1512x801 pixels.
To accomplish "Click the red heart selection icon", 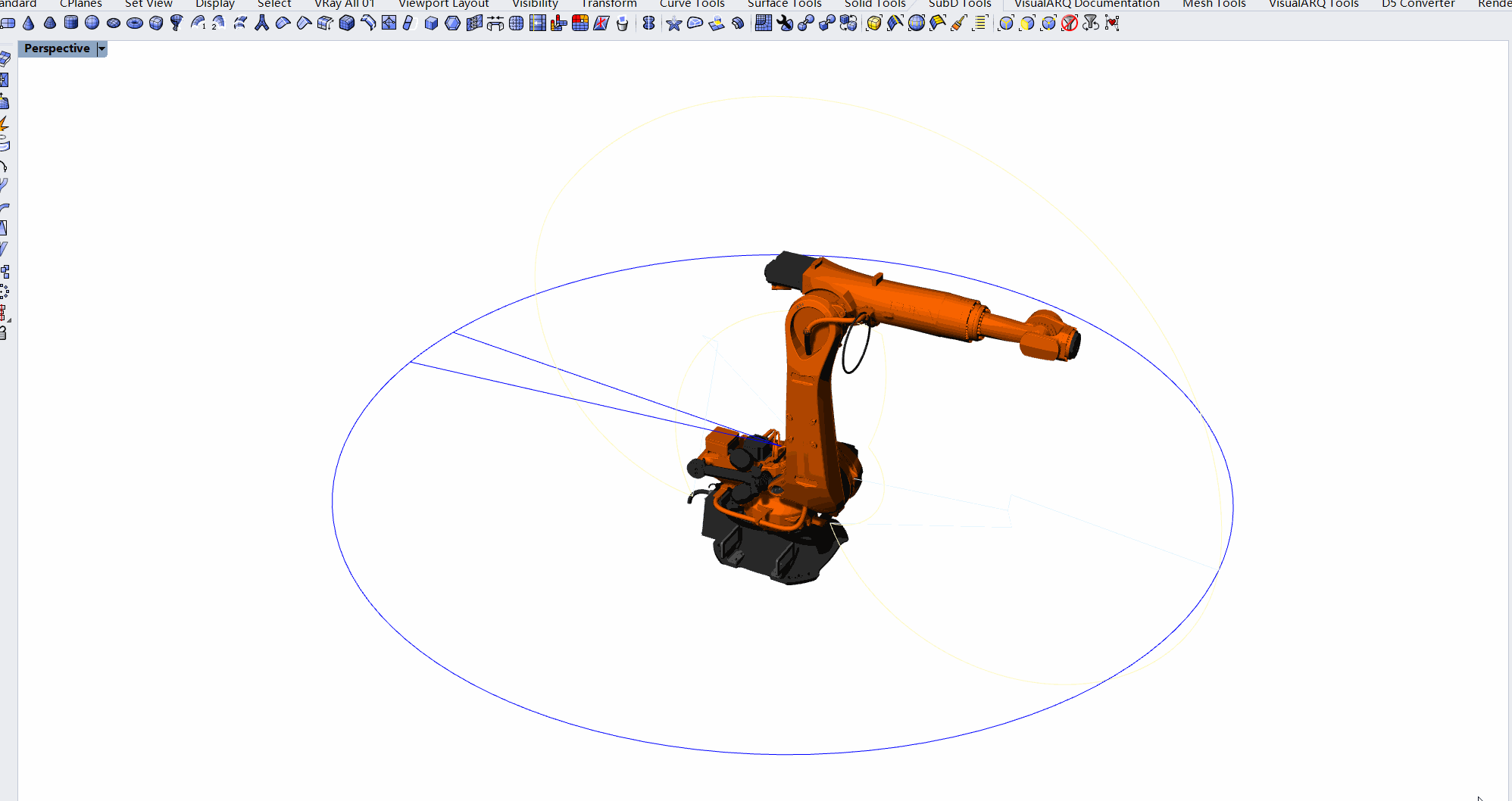I will 1112,23.
